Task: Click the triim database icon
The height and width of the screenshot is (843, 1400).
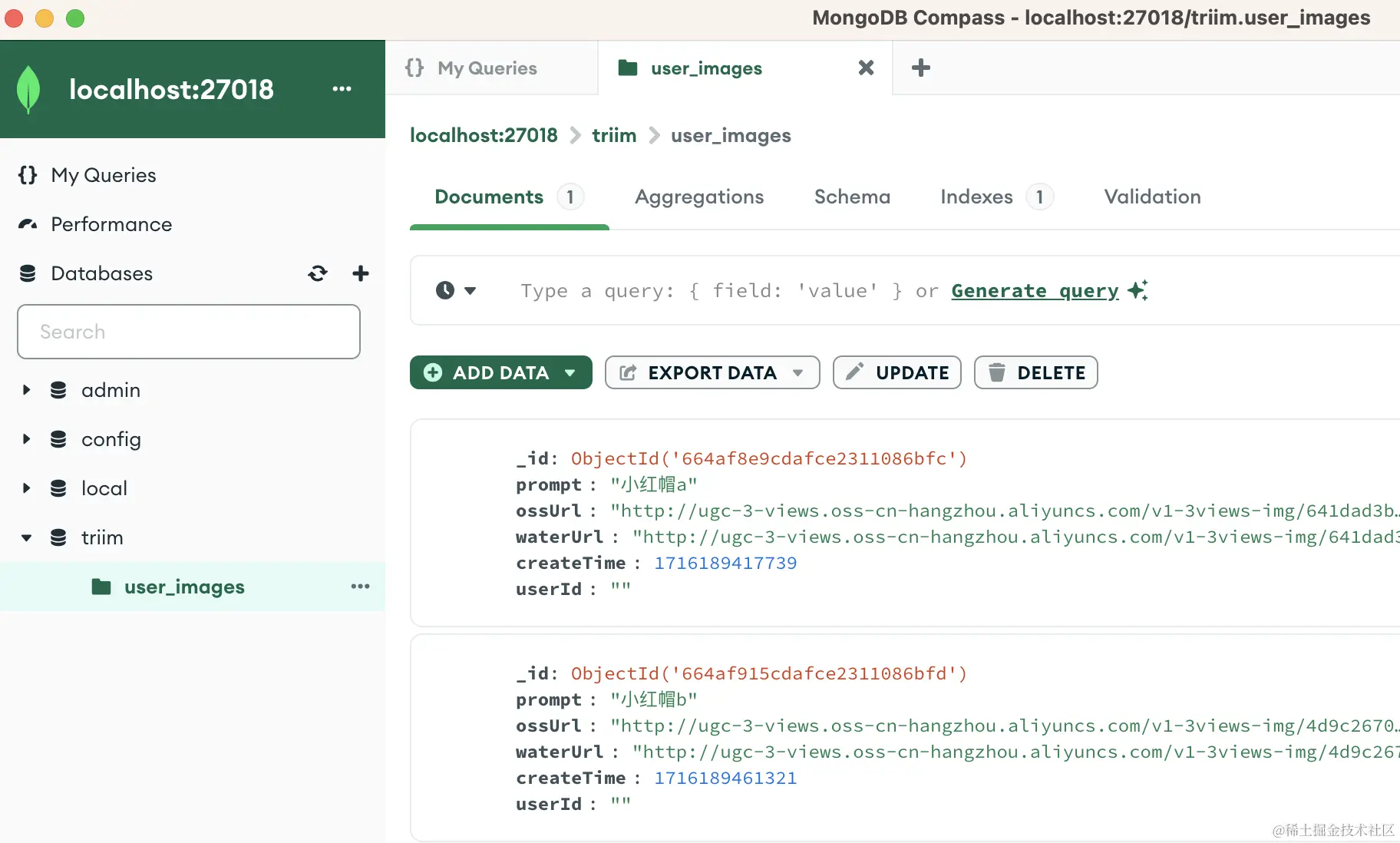Action: (58, 537)
